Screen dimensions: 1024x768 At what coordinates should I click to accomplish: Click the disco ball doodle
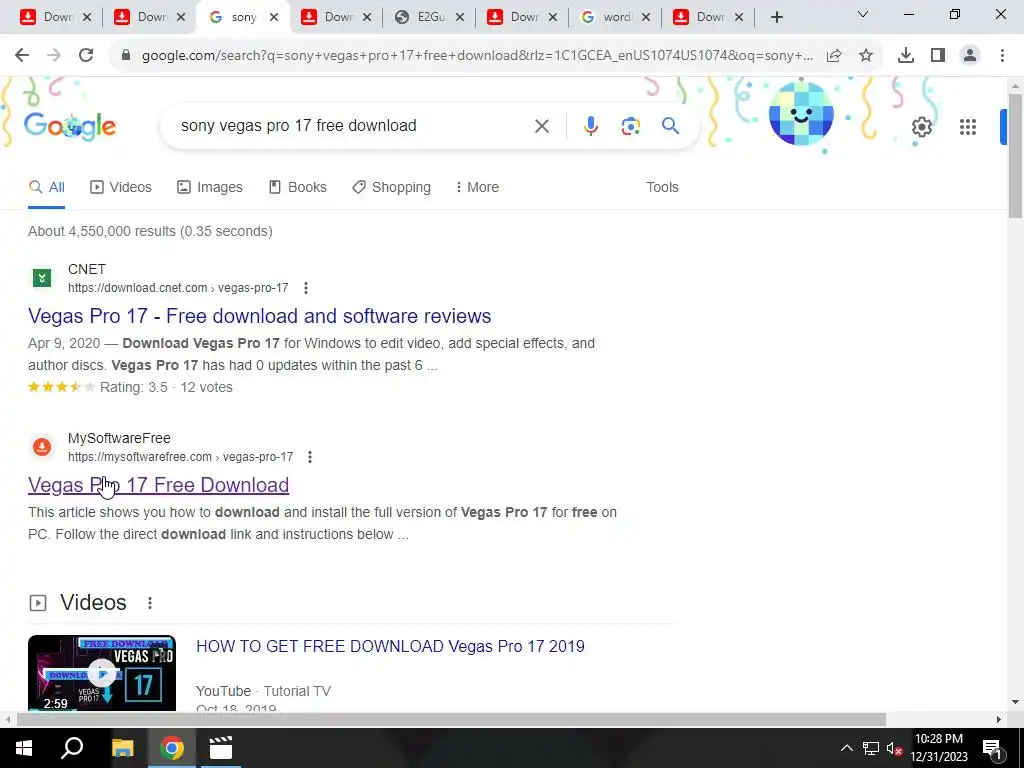pyautogui.click(x=801, y=114)
